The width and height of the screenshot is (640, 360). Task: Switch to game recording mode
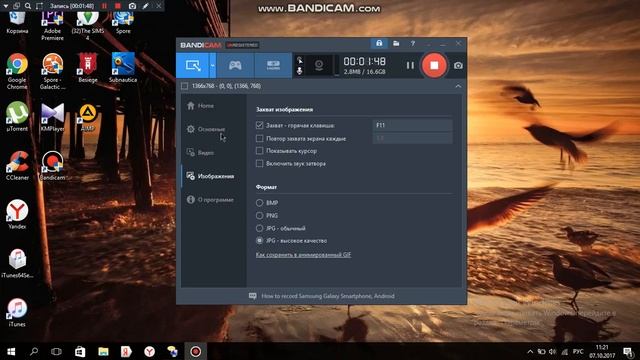pos(235,65)
